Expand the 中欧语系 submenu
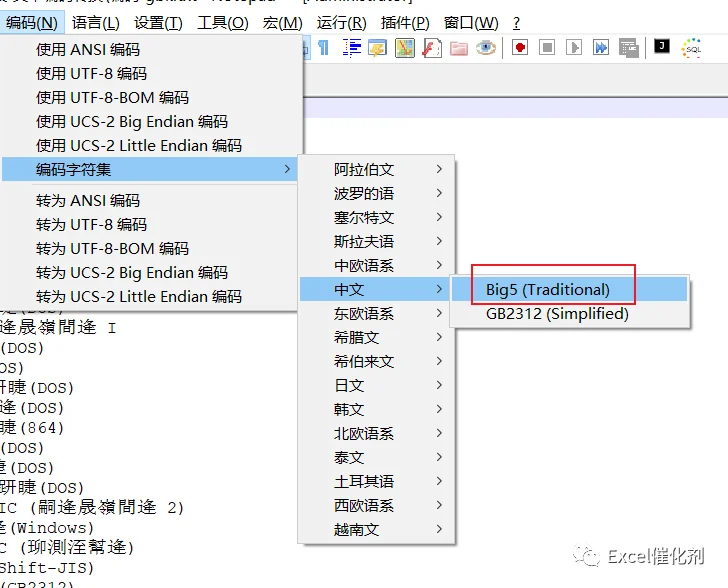 pos(376,266)
